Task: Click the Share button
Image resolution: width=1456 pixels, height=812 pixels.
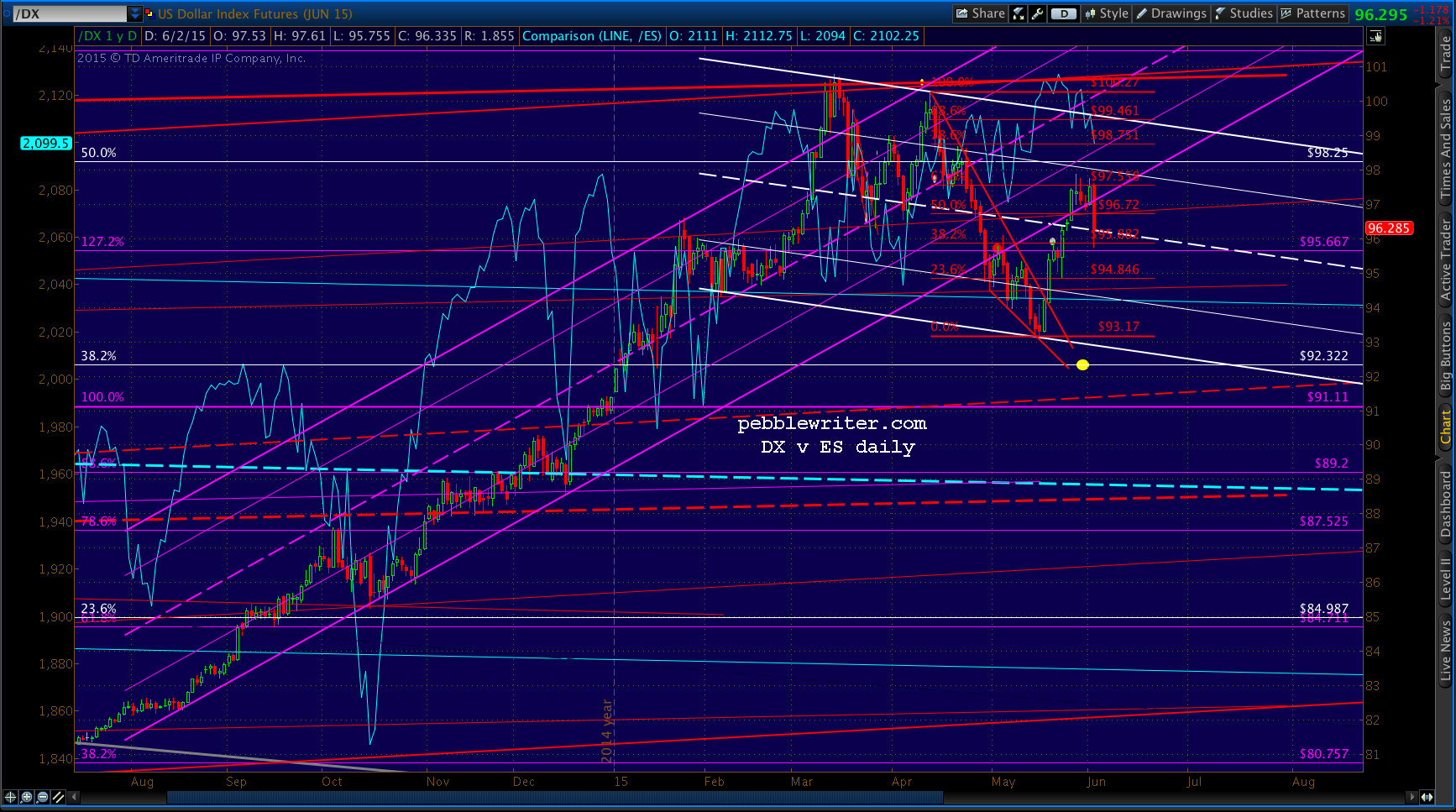Action: [980, 13]
